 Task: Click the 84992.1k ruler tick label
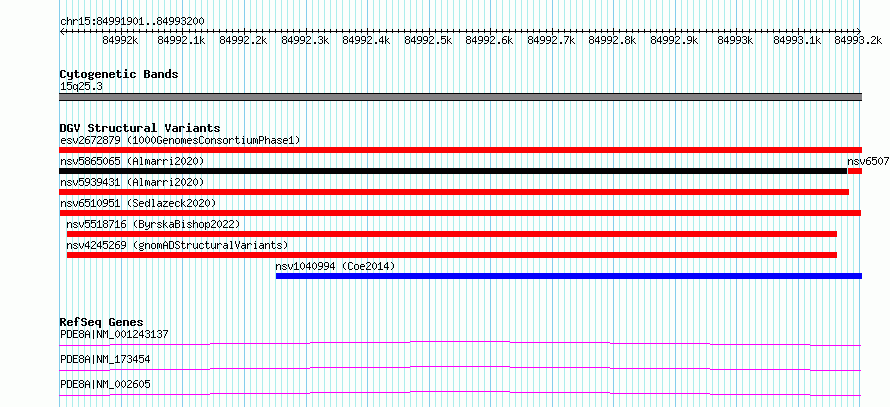[x=182, y=40]
